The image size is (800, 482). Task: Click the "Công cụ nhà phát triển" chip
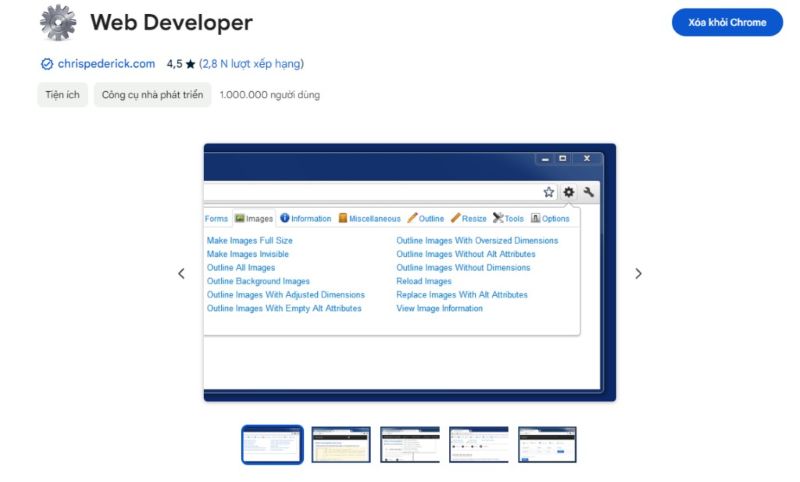click(152, 95)
